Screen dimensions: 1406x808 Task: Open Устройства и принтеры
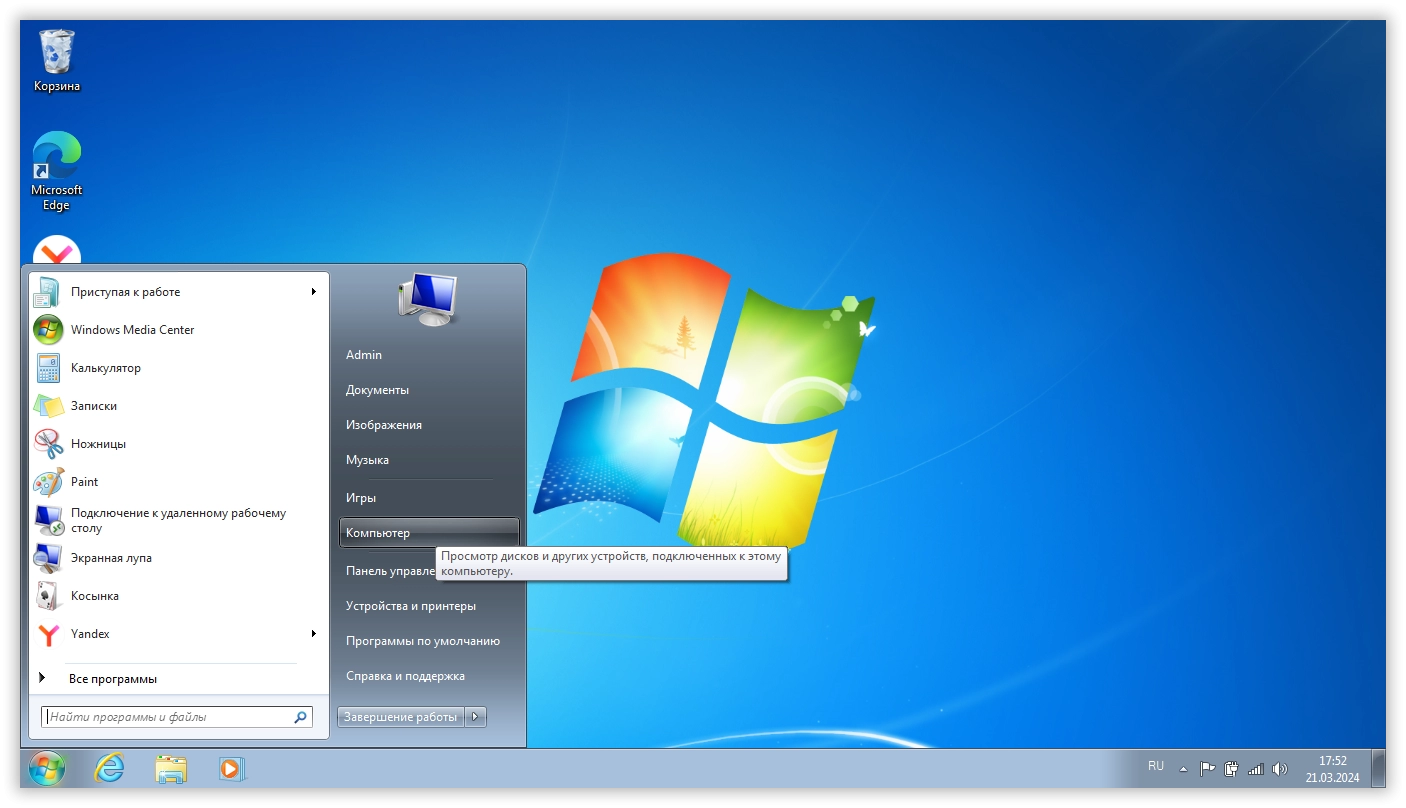click(410, 606)
